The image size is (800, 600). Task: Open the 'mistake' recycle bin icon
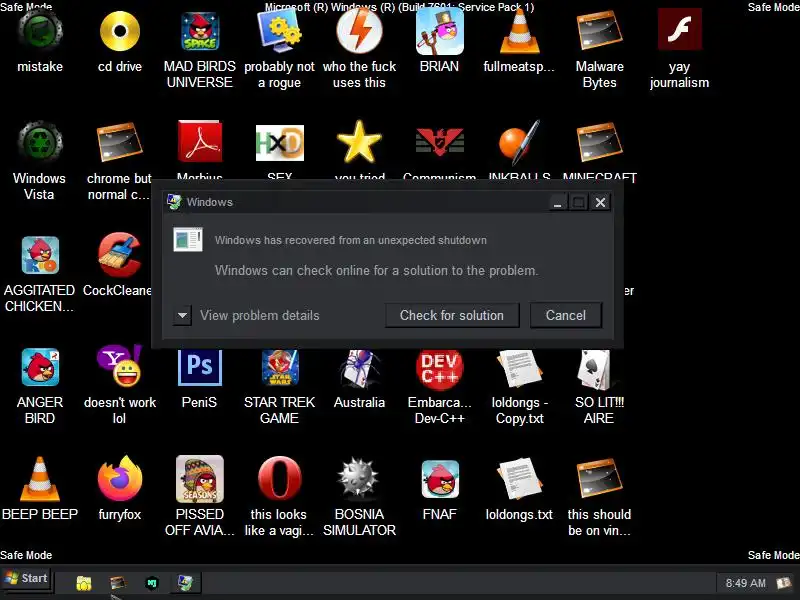pos(40,32)
